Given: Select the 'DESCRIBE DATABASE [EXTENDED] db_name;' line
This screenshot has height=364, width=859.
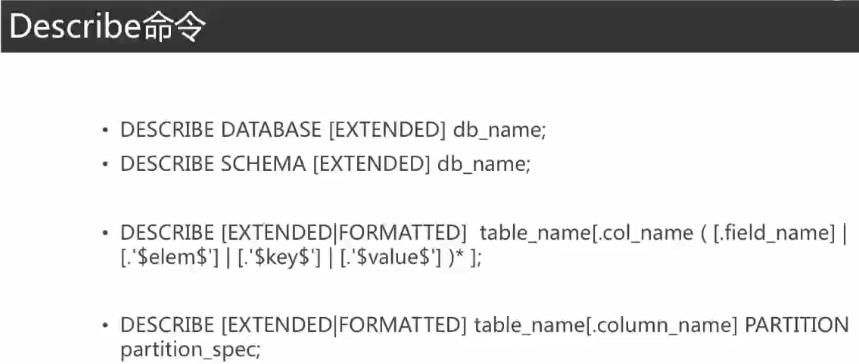Looking at the screenshot, I should [x=333, y=130].
